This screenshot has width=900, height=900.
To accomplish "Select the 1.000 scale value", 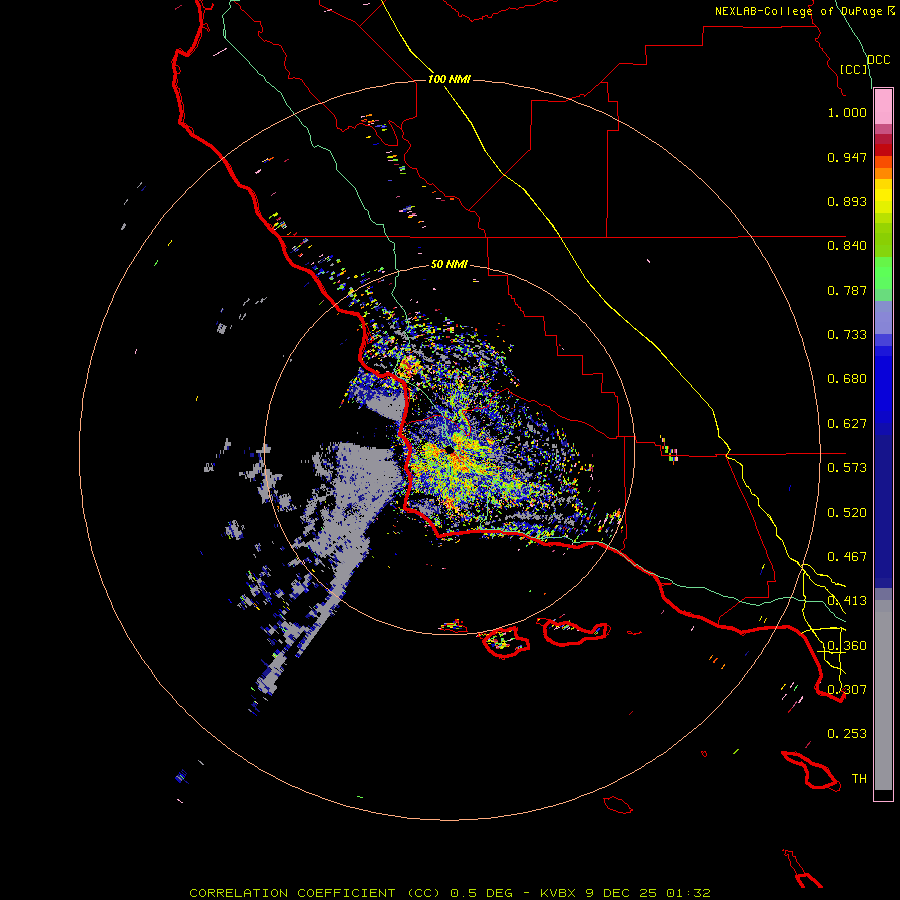I will (x=847, y=112).
